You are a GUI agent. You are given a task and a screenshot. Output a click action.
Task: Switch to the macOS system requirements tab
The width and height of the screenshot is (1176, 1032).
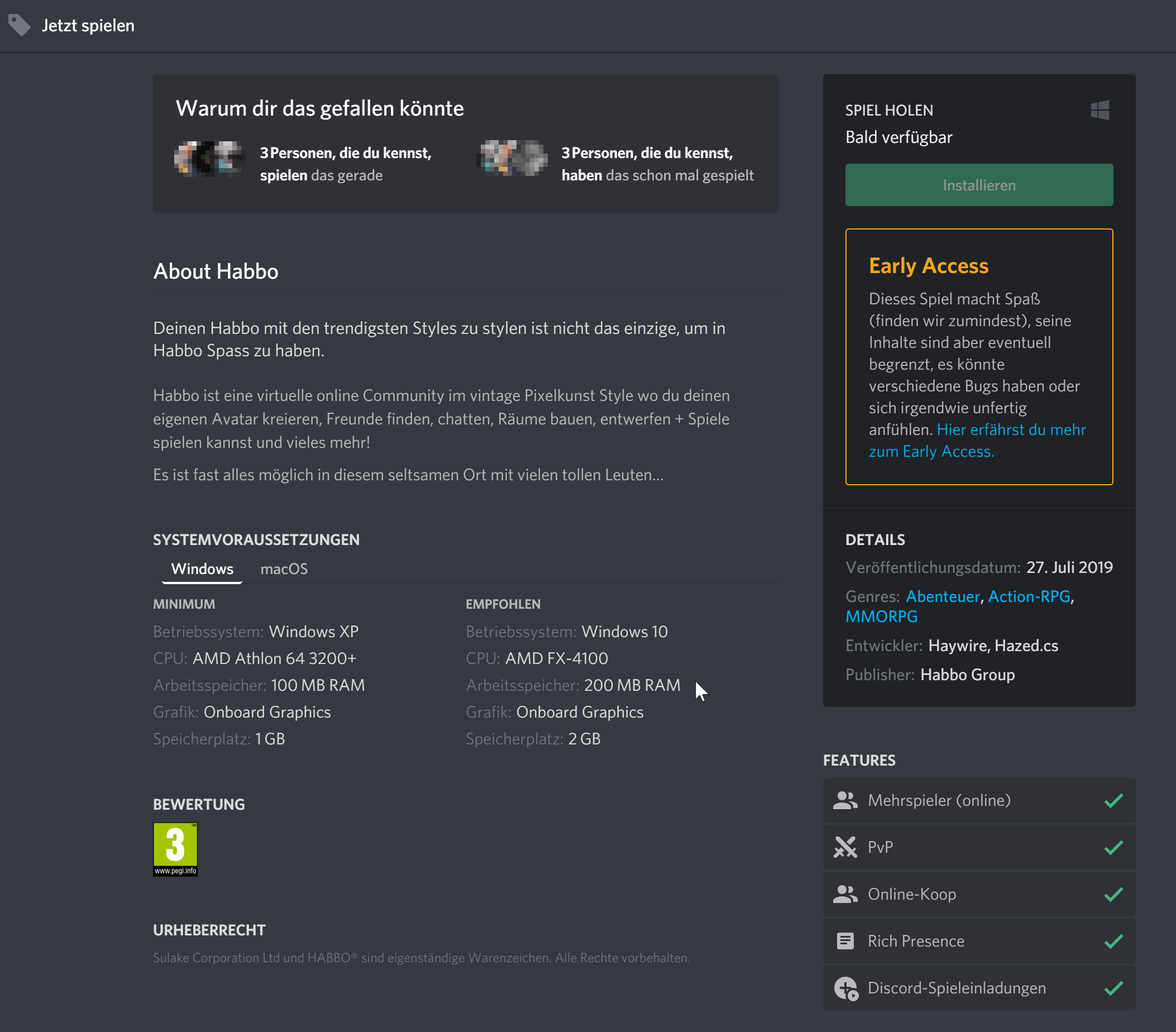[284, 568]
